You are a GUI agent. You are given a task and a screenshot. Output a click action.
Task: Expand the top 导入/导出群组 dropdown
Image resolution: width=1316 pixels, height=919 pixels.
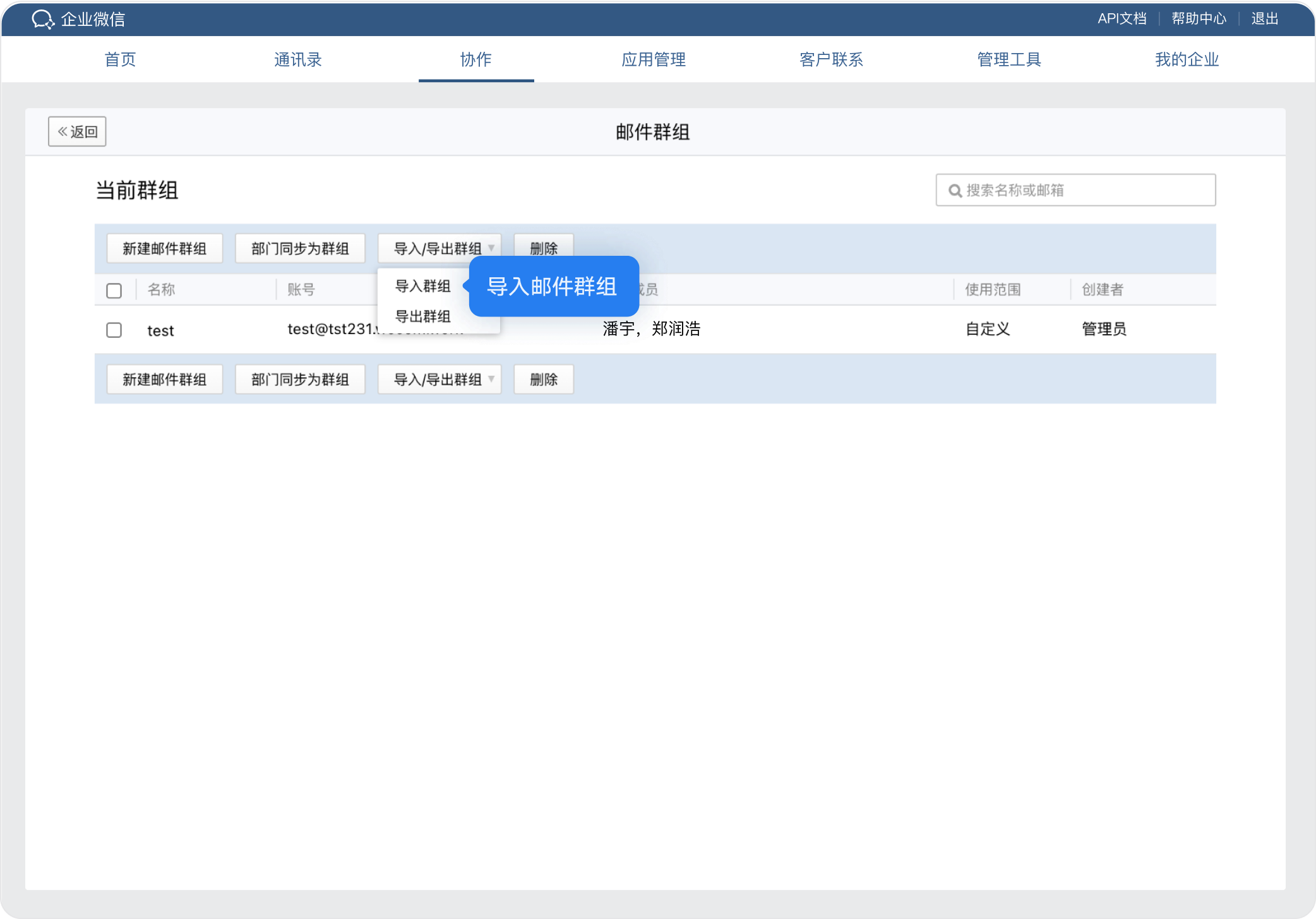(440, 248)
